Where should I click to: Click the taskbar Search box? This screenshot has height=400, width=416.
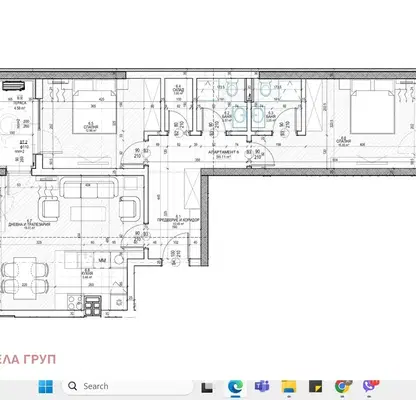[x=127, y=386]
